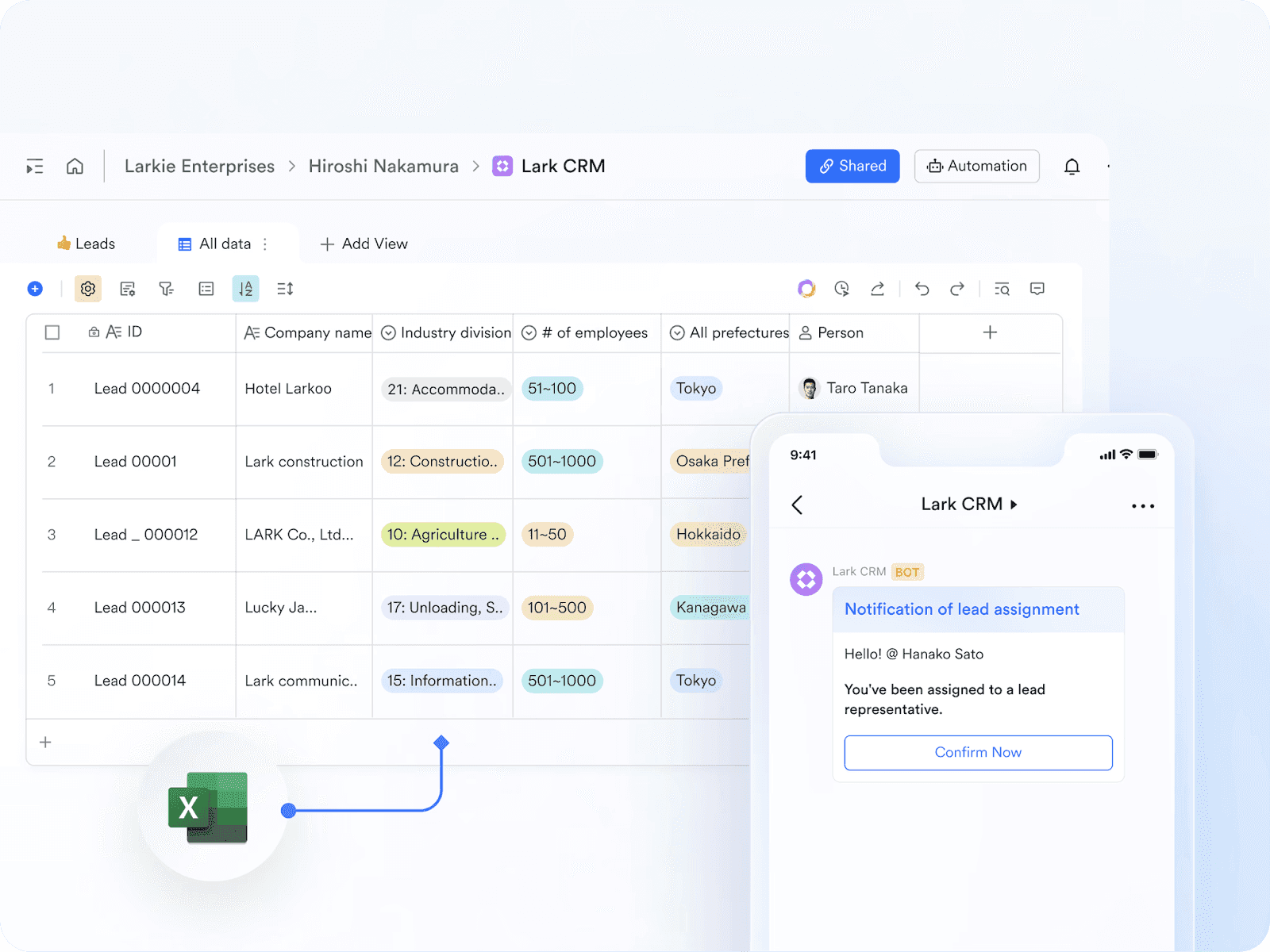Click the Lark CRM bot avatar
The height and width of the screenshot is (952, 1270).
point(806,579)
